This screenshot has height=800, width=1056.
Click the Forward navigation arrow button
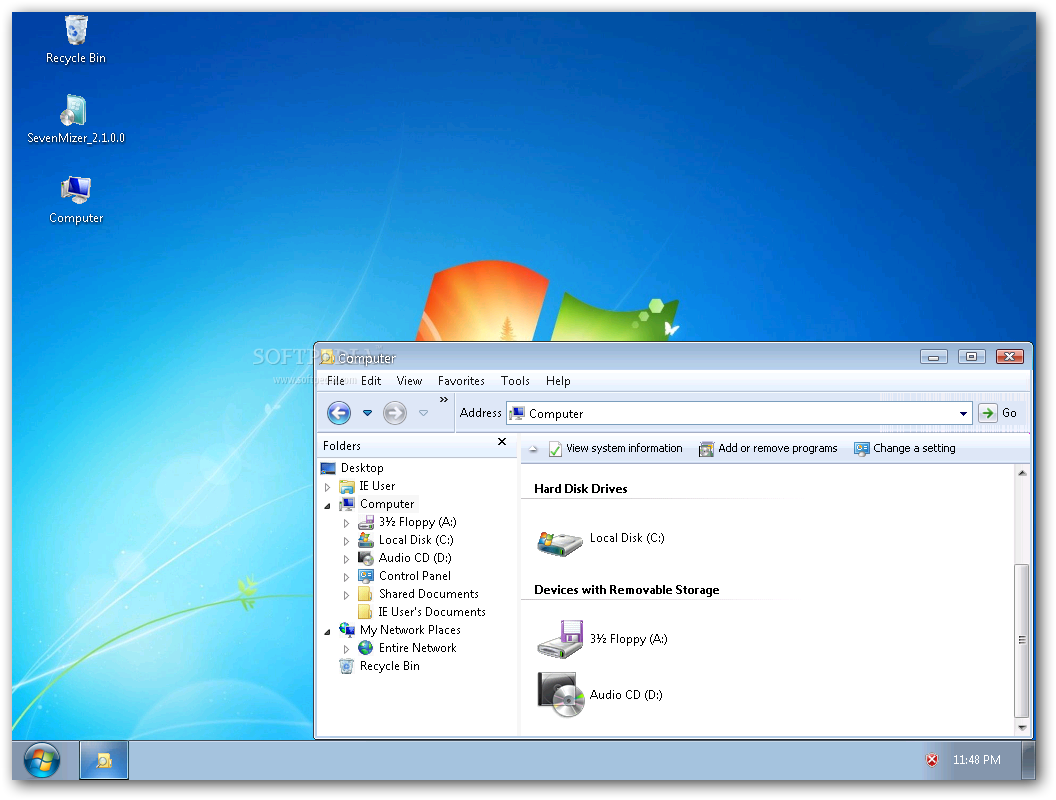pos(395,413)
